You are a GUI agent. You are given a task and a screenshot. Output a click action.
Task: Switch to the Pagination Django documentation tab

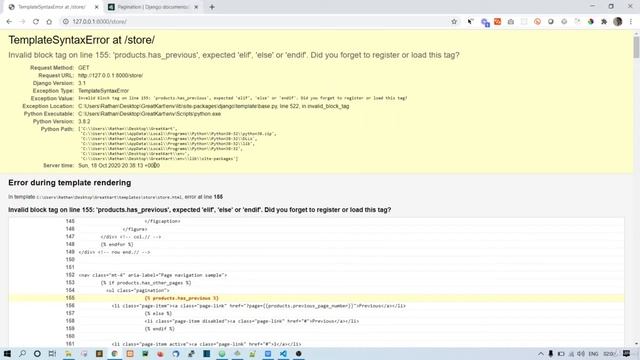pos(153,7)
